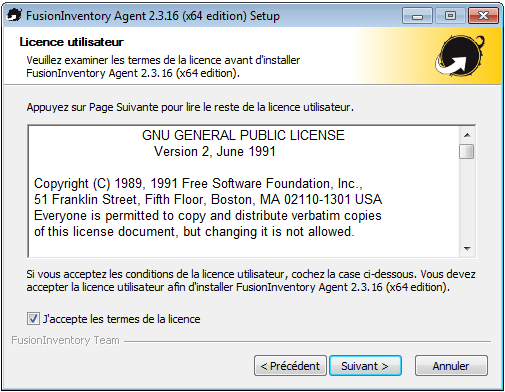Go back with the Précédent button
Image resolution: width=505 pixels, height=392 pixels.
290,366
